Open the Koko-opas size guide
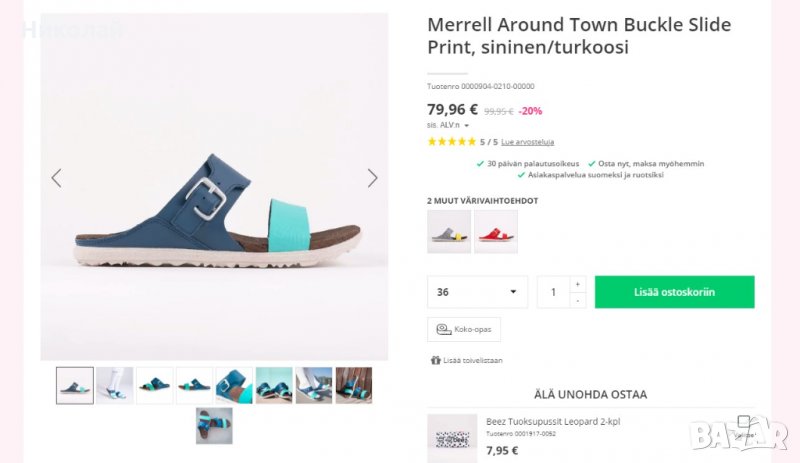The width and height of the screenshot is (800, 463). point(464,329)
